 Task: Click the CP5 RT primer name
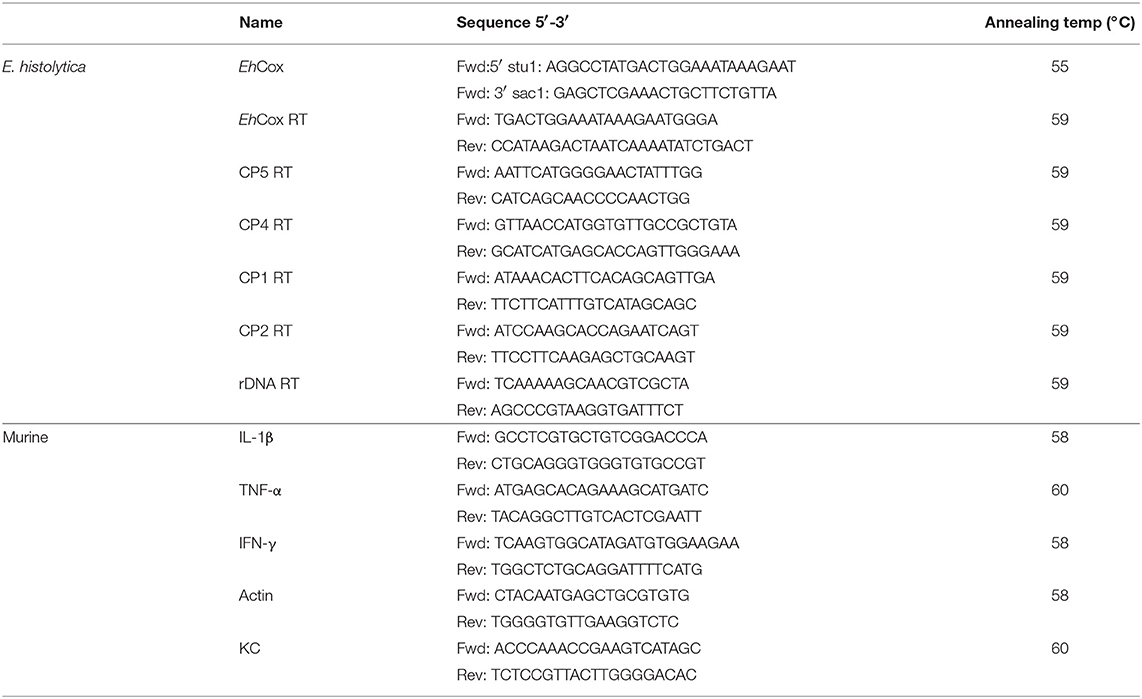[265, 173]
